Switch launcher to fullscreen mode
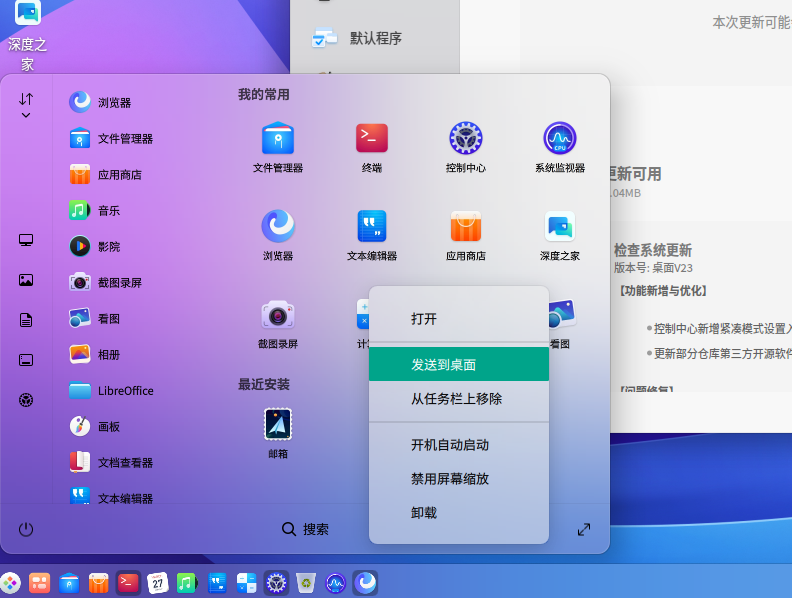Screen dimensions: 792x598 [x=584, y=529]
